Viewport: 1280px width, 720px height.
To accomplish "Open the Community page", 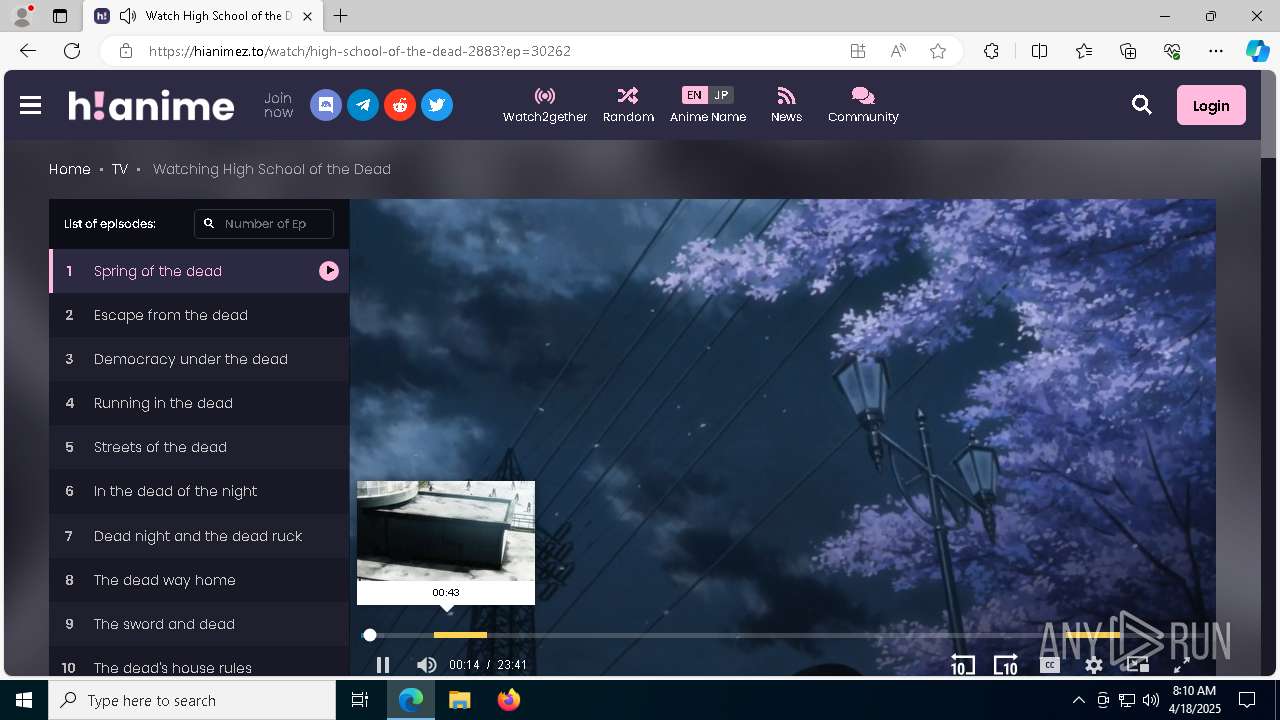I will point(863,105).
